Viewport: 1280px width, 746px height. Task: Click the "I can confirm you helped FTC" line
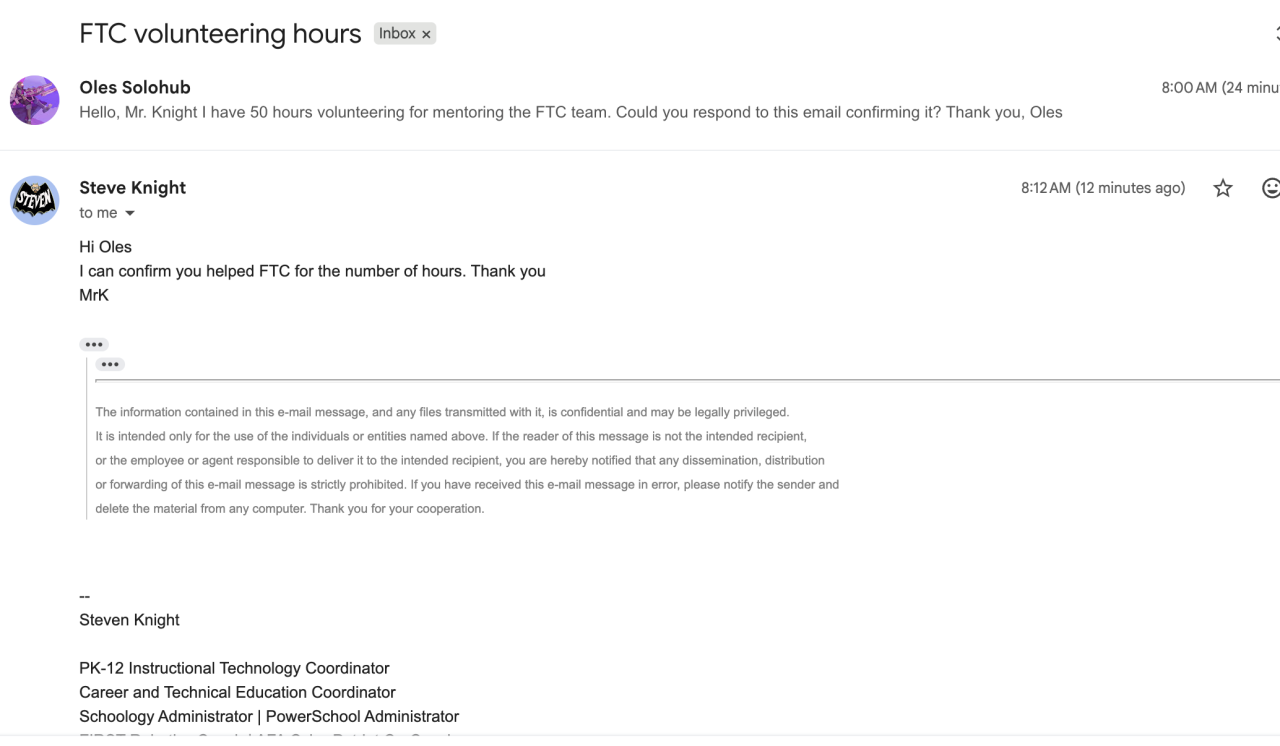coord(312,271)
